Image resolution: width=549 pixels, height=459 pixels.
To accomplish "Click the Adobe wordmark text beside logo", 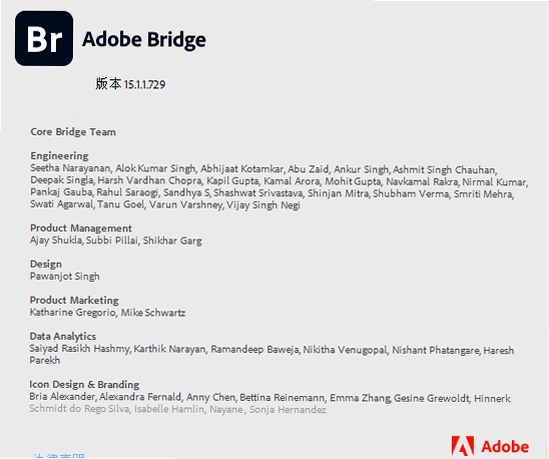I will 505,447.
